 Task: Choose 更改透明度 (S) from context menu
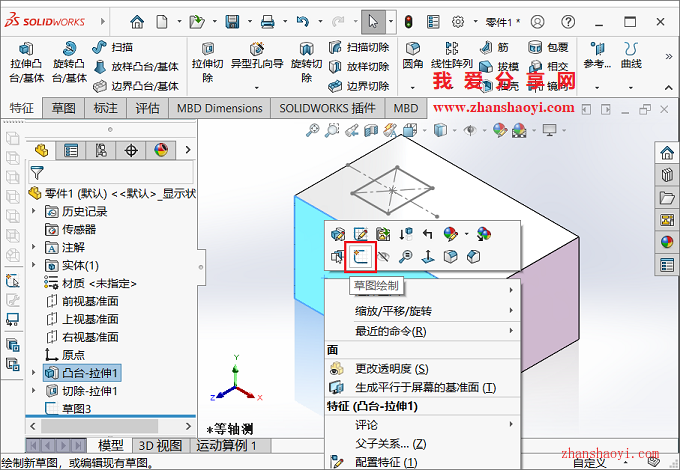point(422,369)
